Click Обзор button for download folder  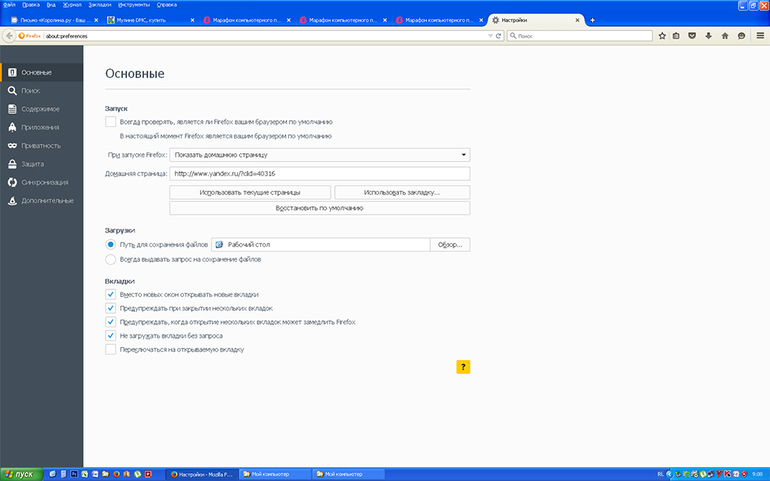point(450,245)
